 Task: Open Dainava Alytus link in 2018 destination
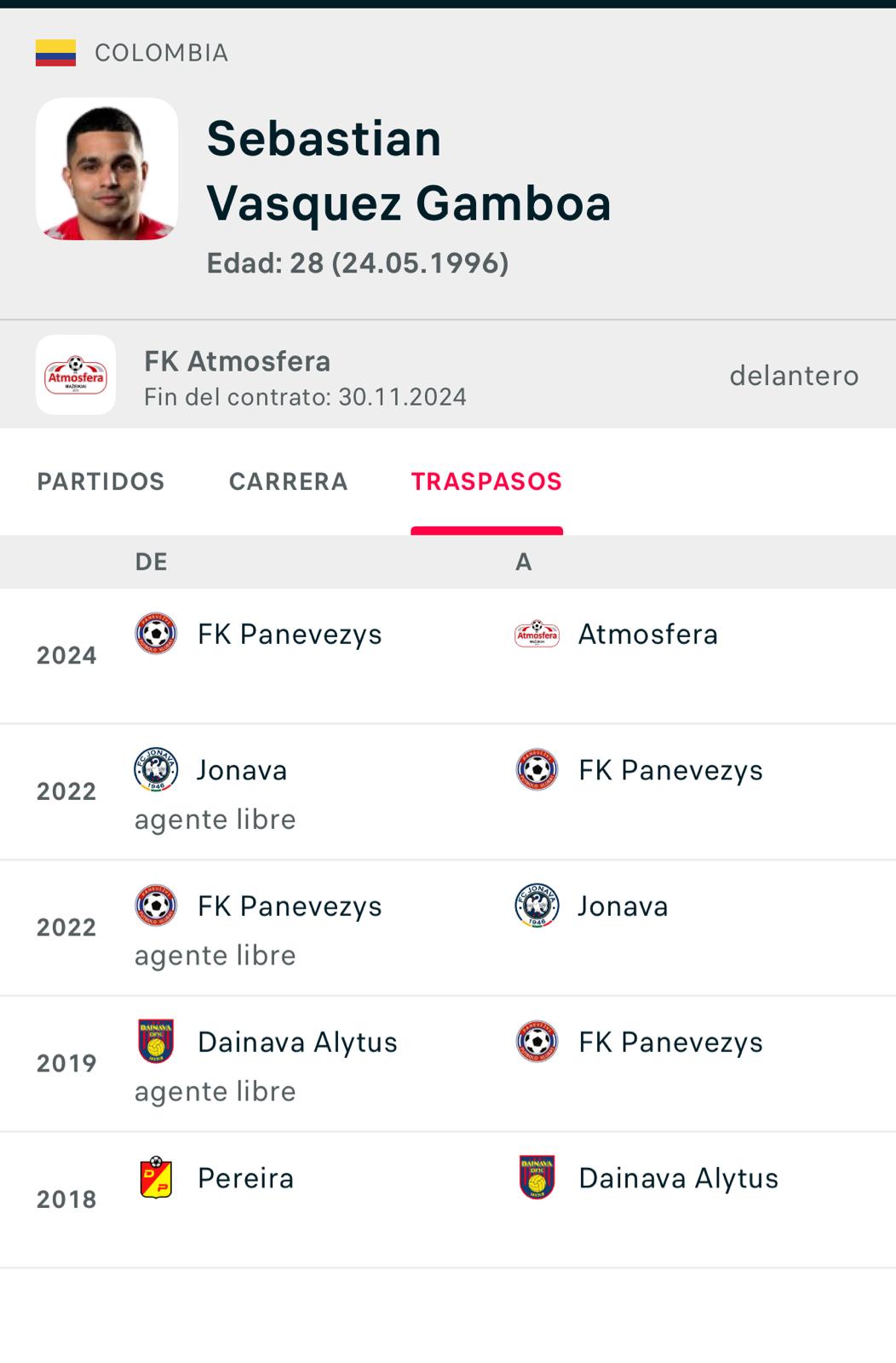[679, 1178]
